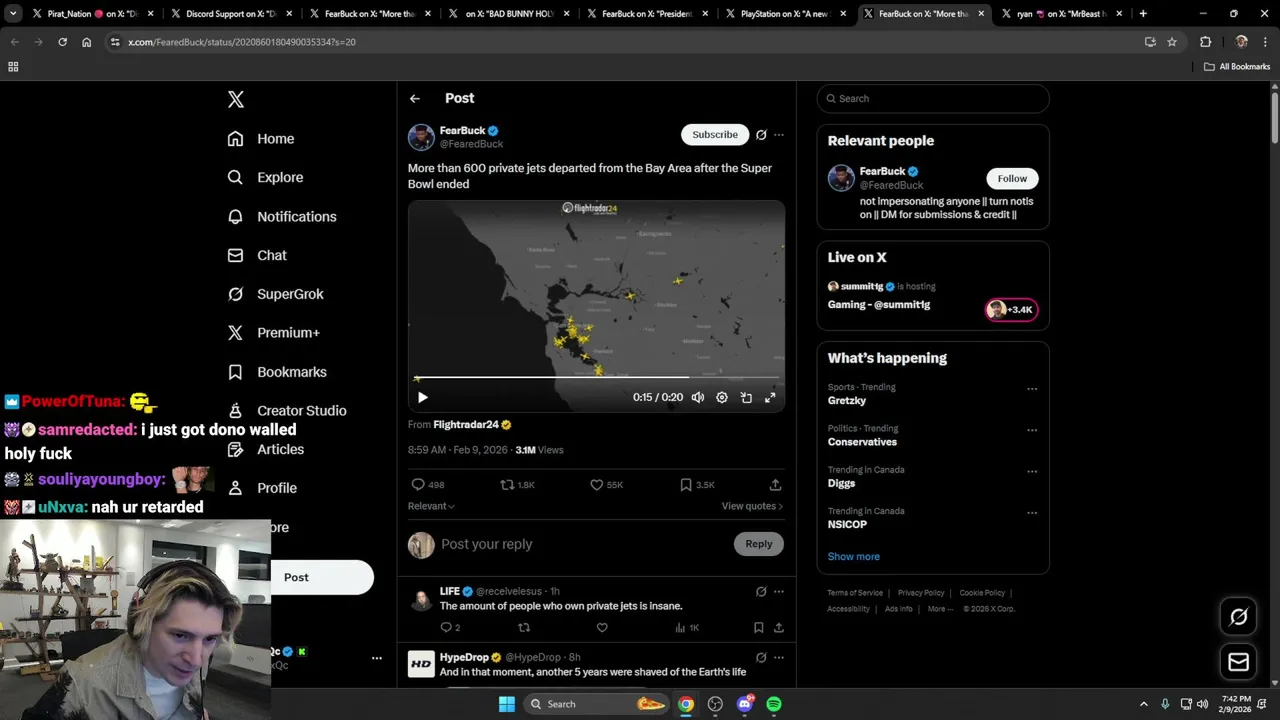The width and height of the screenshot is (1280, 720).
Task: Open more options on HypeDrop's reply
Action: tap(779, 658)
